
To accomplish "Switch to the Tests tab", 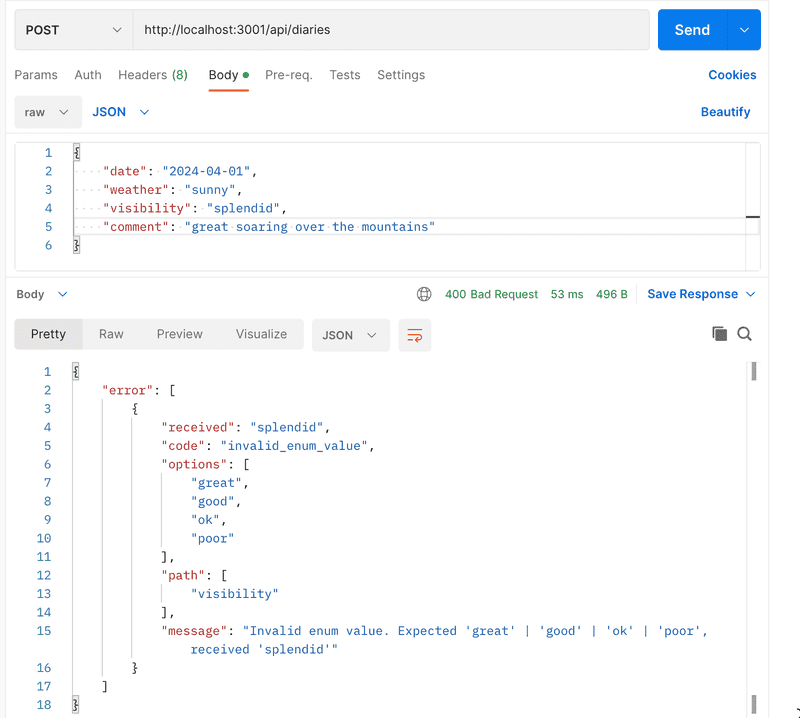I will (x=345, y=75).
